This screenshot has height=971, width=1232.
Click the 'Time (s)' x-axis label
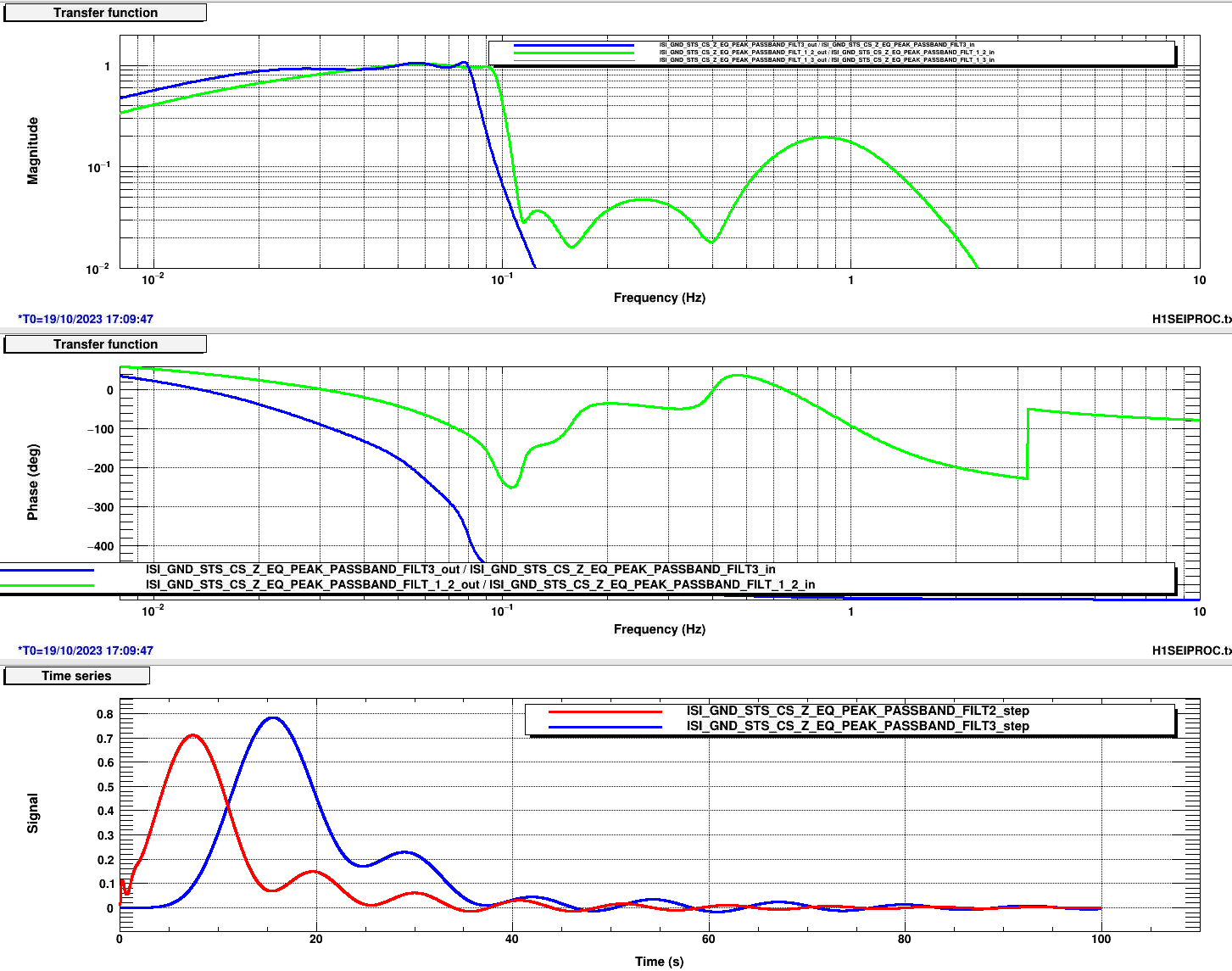(659, 961)
